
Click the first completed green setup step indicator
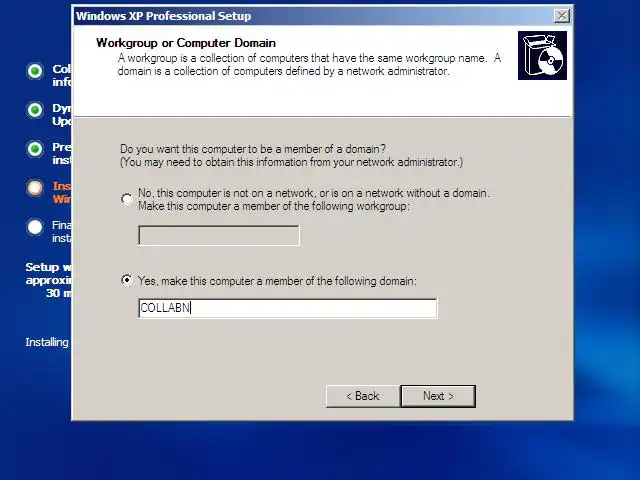pyautogui.click(x=35, y=71)
